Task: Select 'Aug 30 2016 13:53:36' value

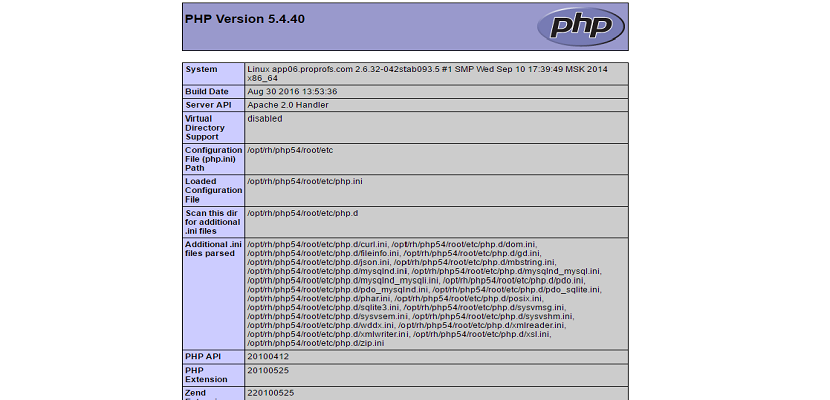Action: (x=292, y=92)
